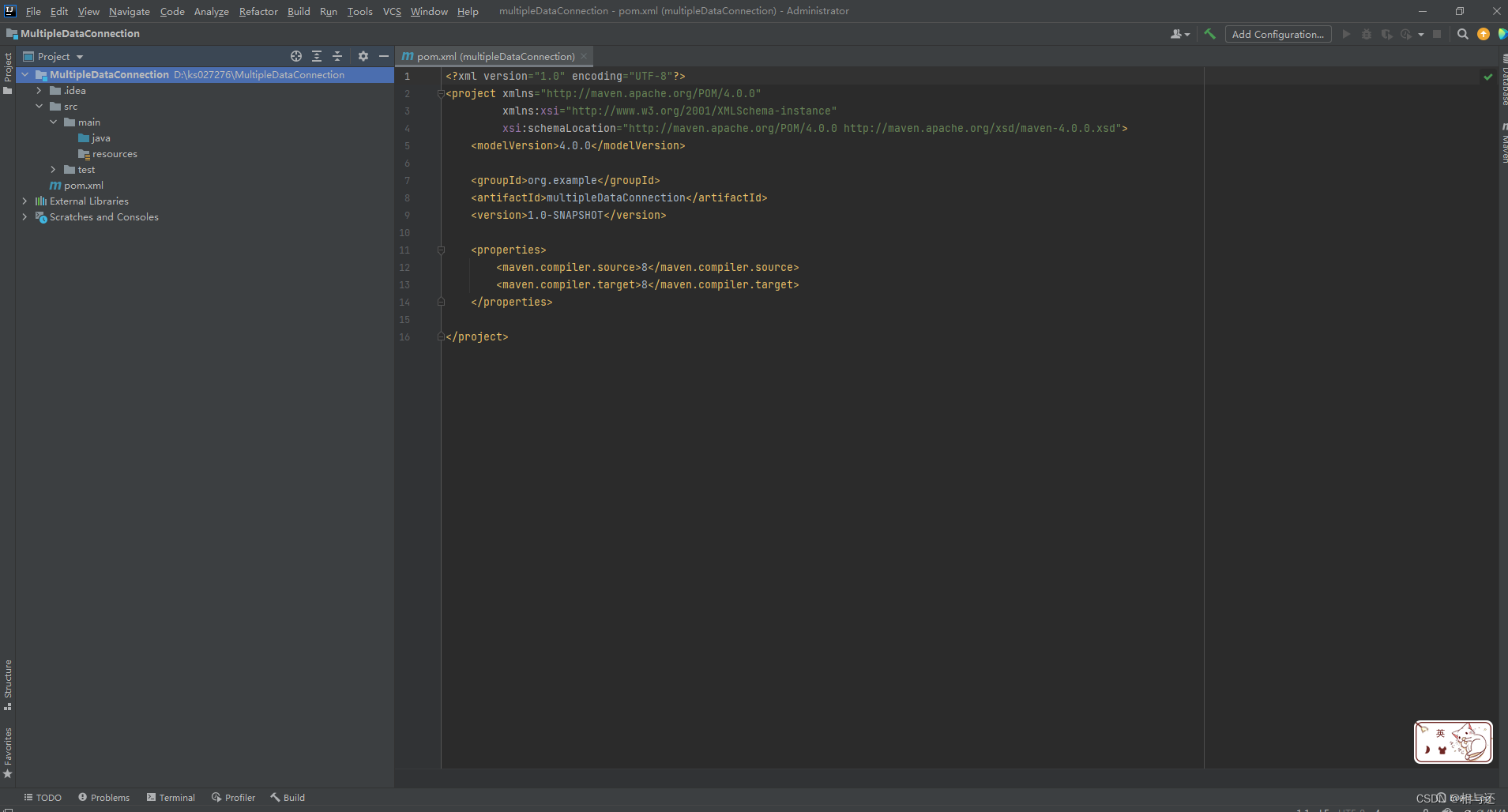The height and width of the screenshot is (812, 1508).
Task: Collapse the MultipleDataConnection root node
Action: point(25,75)
